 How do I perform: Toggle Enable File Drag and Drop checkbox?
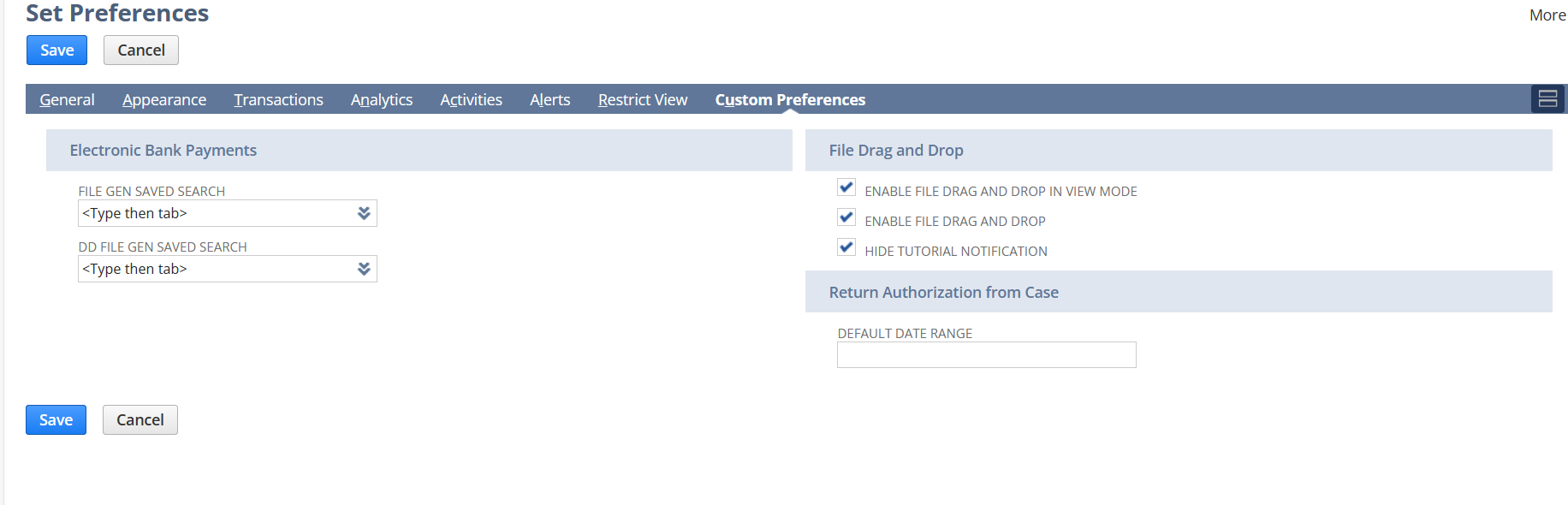pos(846,217)
